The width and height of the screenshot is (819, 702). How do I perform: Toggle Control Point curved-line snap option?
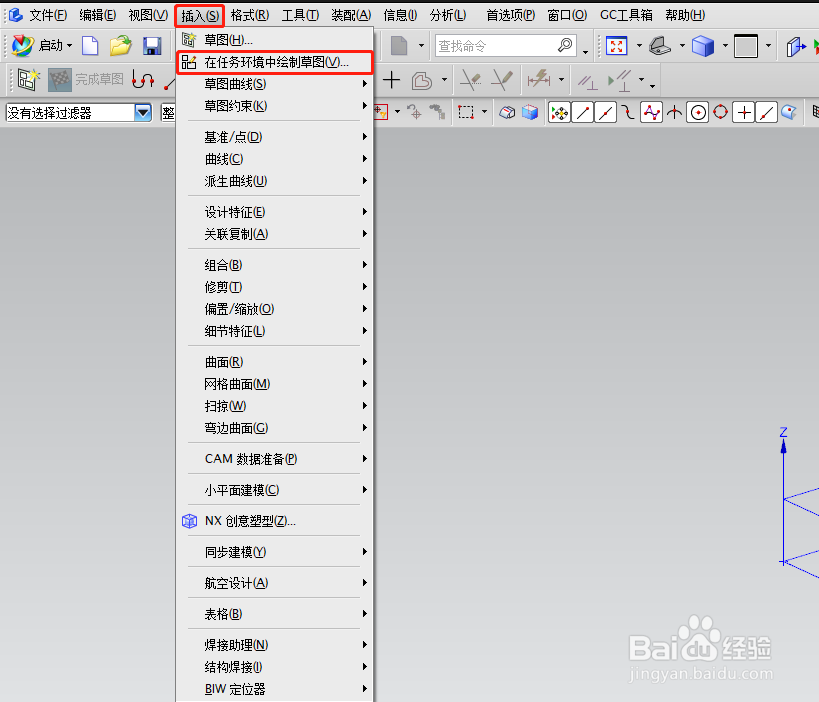(x=628, y=112)
